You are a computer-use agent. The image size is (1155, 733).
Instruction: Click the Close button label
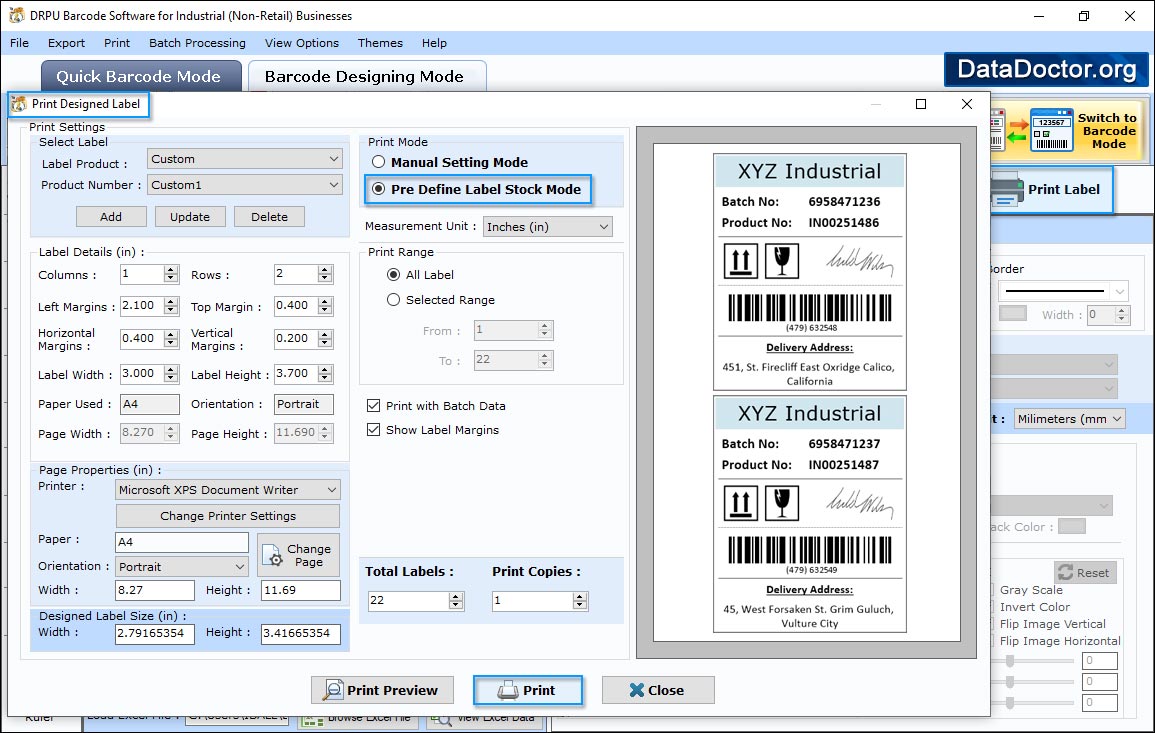(666, 690)
